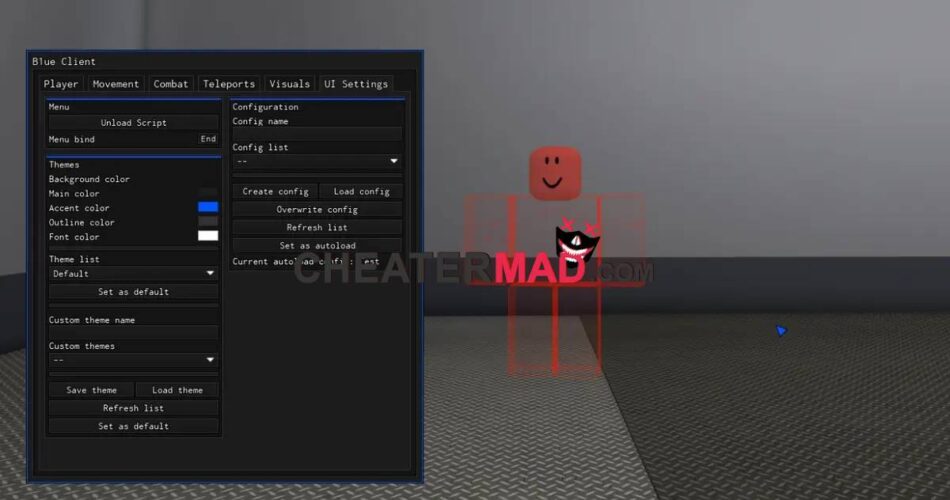The image size is (950, 500).
Task: Click the Overwrite config button
Action: tap(317, 209)
